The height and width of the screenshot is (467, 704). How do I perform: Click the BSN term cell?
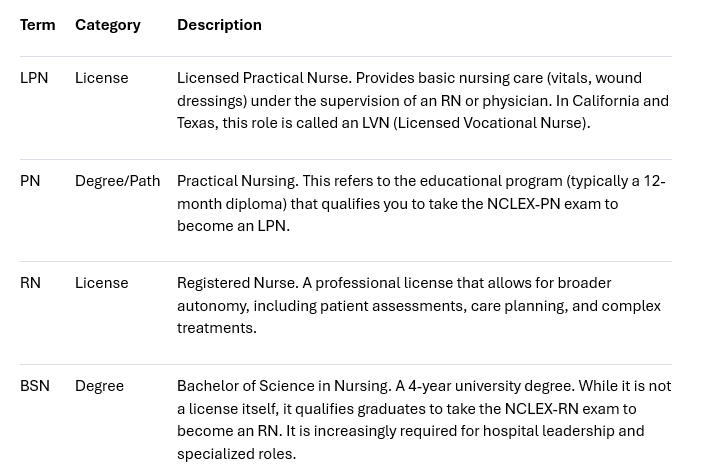(x=35, y=386)
